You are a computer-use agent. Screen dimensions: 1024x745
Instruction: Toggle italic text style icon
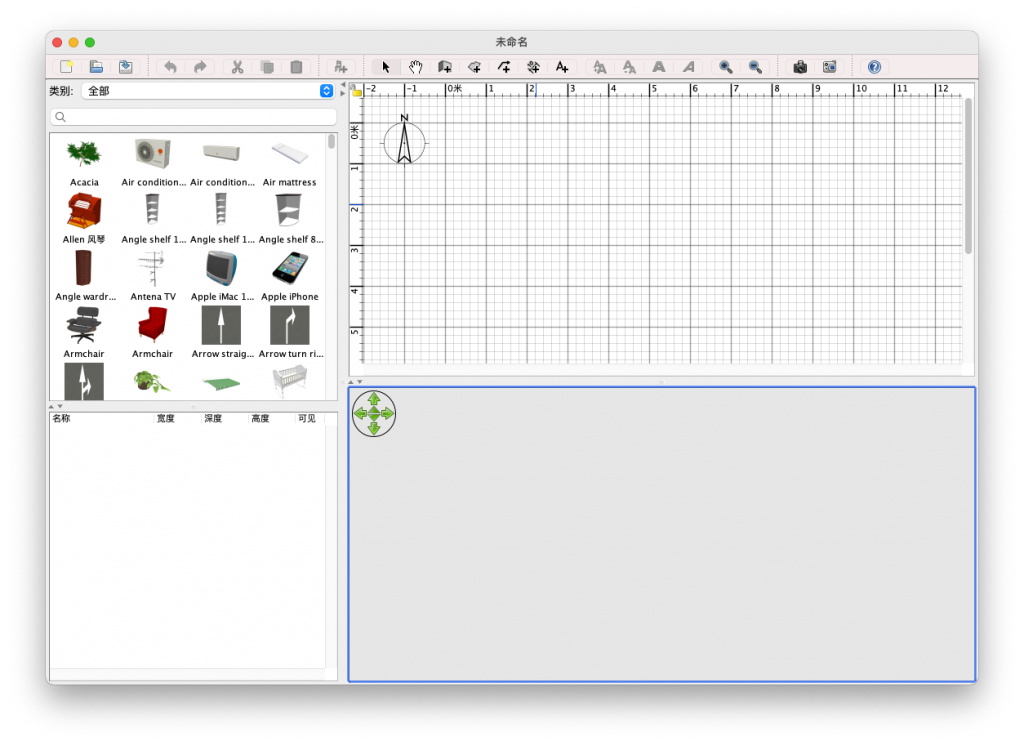click(689, 67)
